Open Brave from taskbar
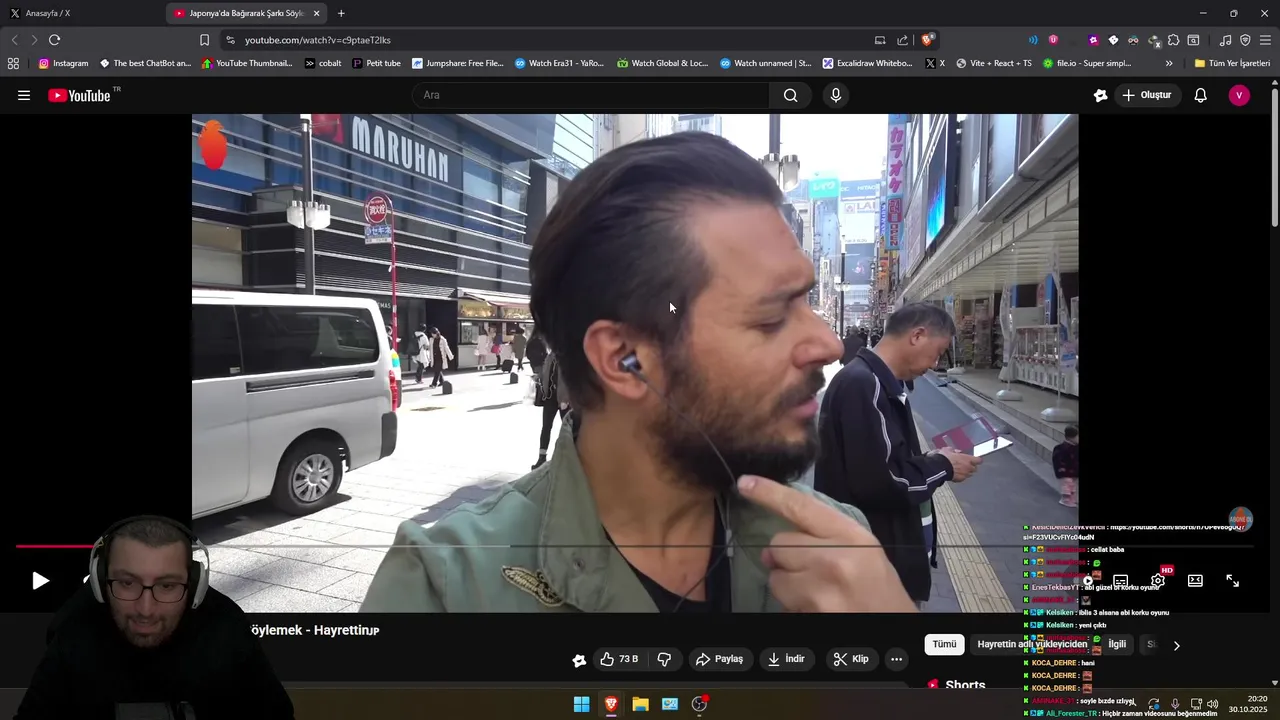Screen dimensions: 1280x720 pyautogui.click(x=611, y=704)
